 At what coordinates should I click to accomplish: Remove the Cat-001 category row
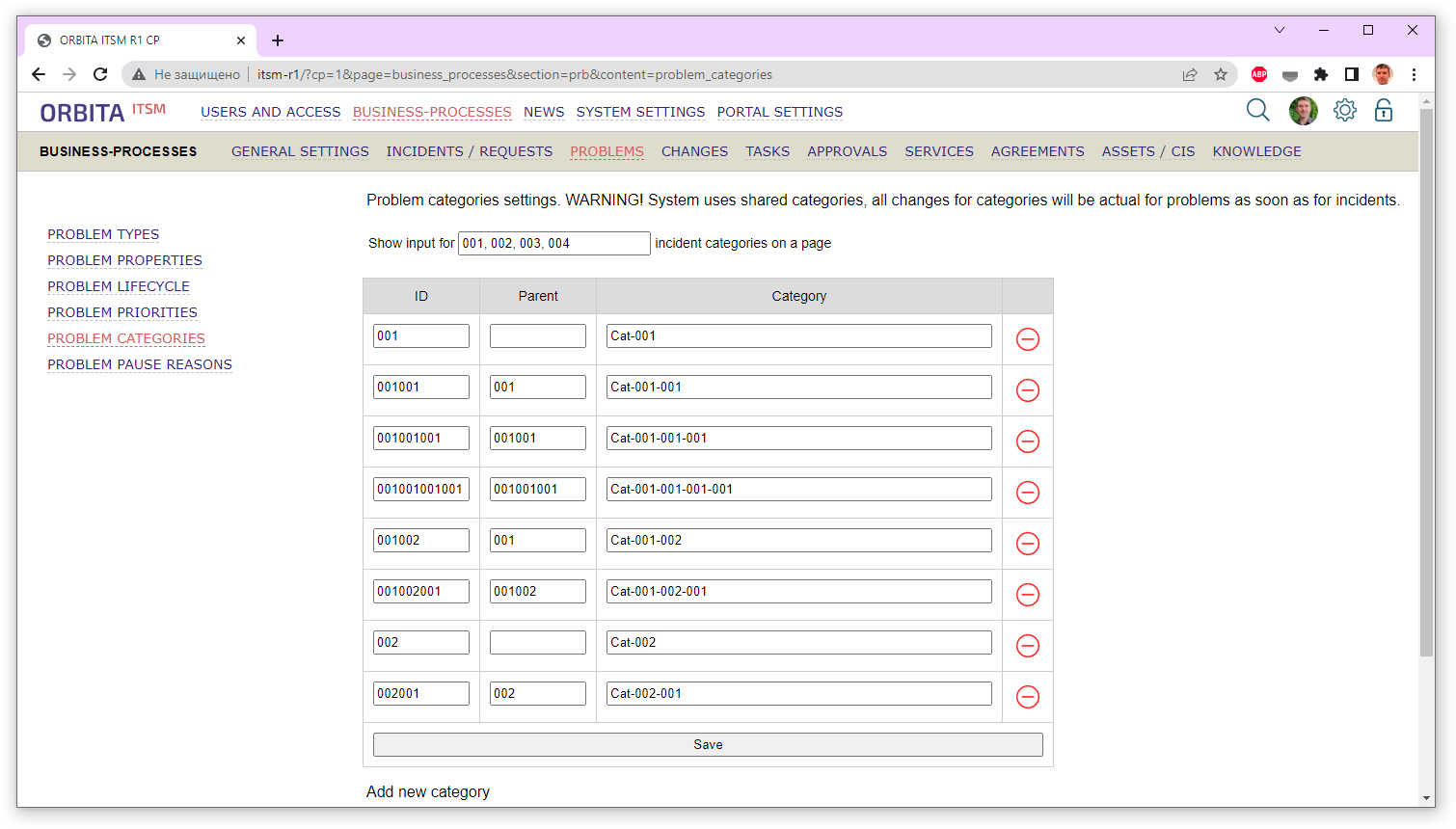[x=1028, y=339]
